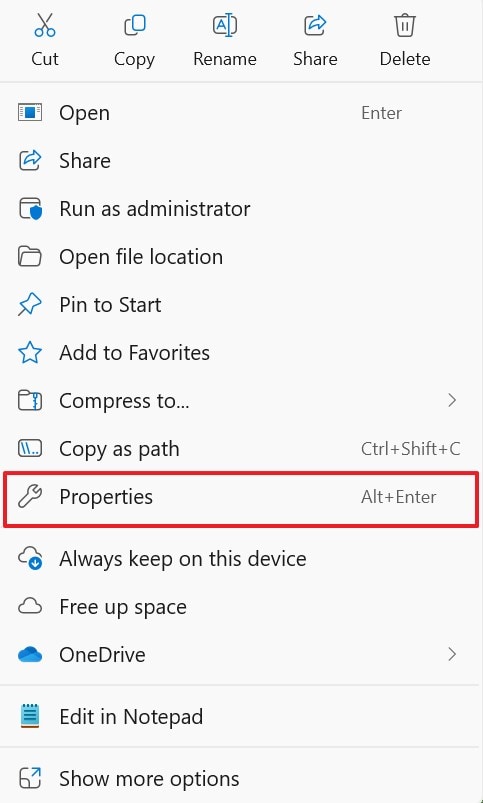Click the Cut scissors icon

(45, 25)
